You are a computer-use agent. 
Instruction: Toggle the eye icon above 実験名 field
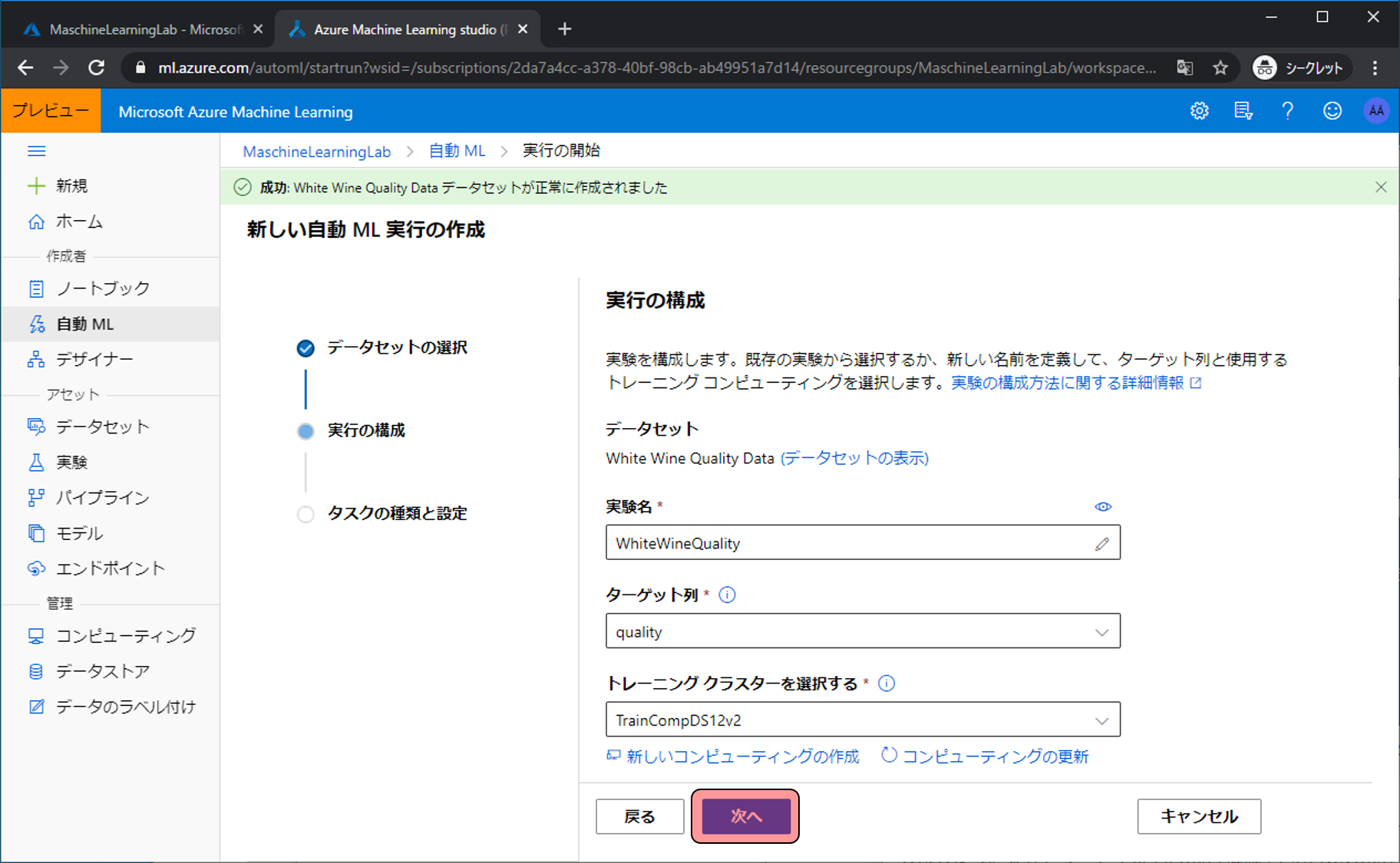click(1103, 507)
